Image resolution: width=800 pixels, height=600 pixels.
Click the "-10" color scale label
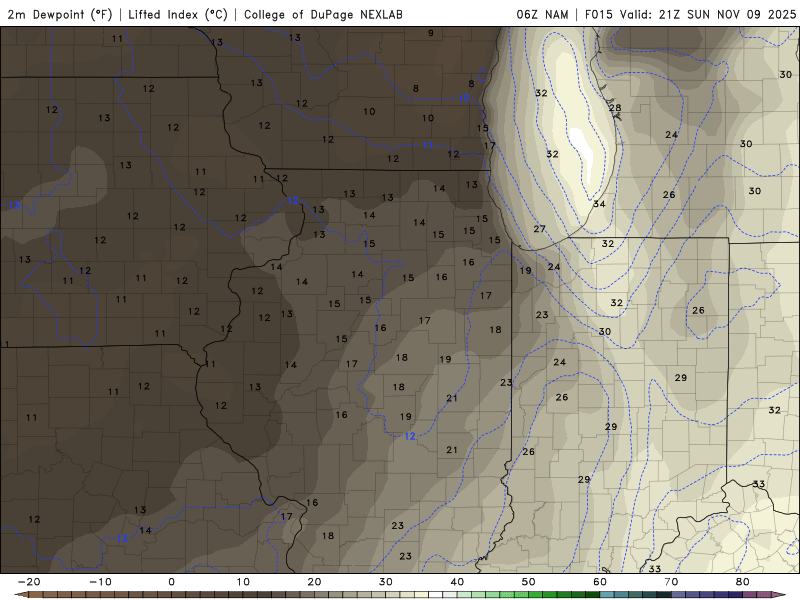[100, 582]
